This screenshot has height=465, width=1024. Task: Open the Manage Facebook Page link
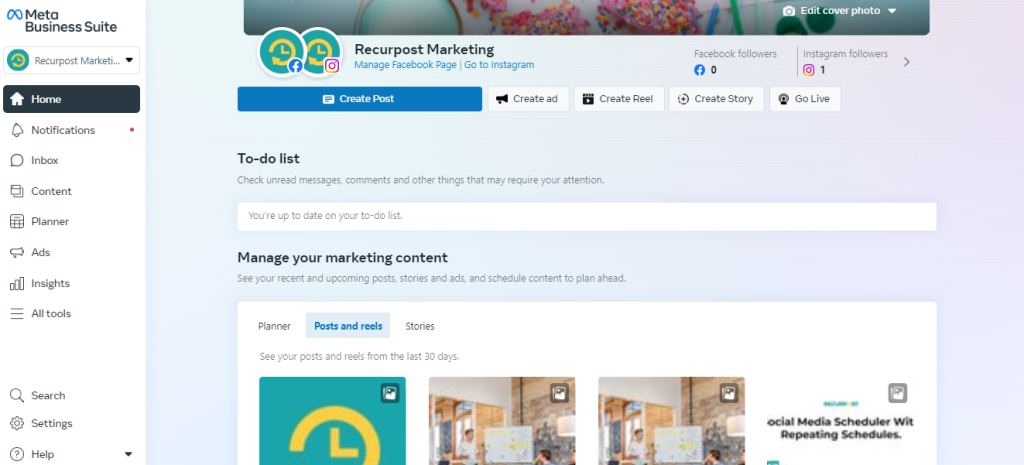coord(406,65)
